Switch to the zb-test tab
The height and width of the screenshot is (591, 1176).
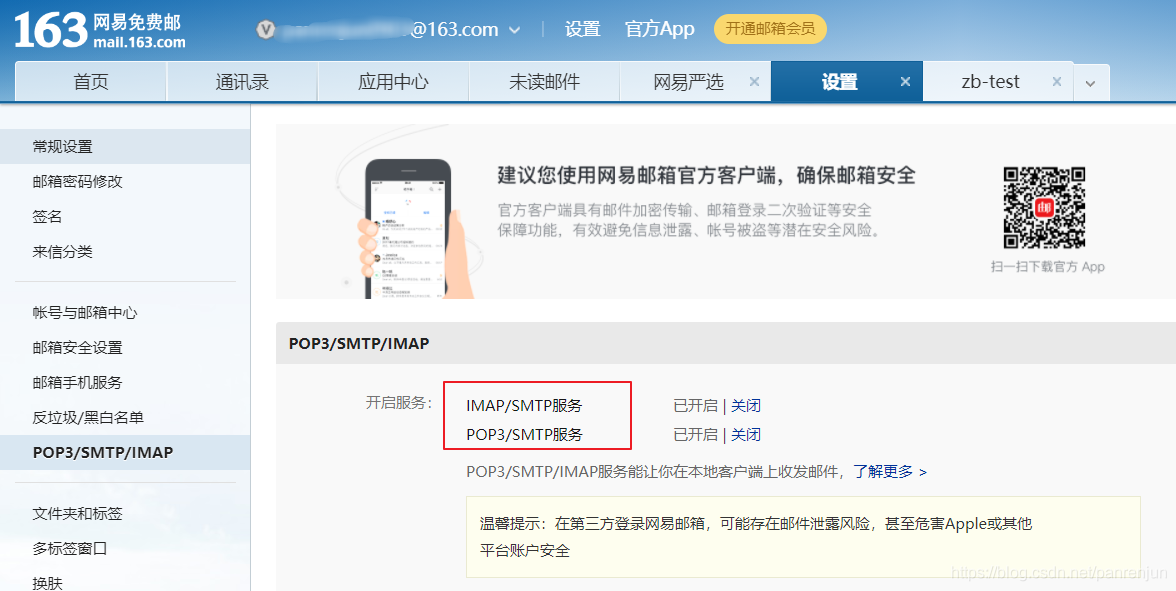(990, 82)
